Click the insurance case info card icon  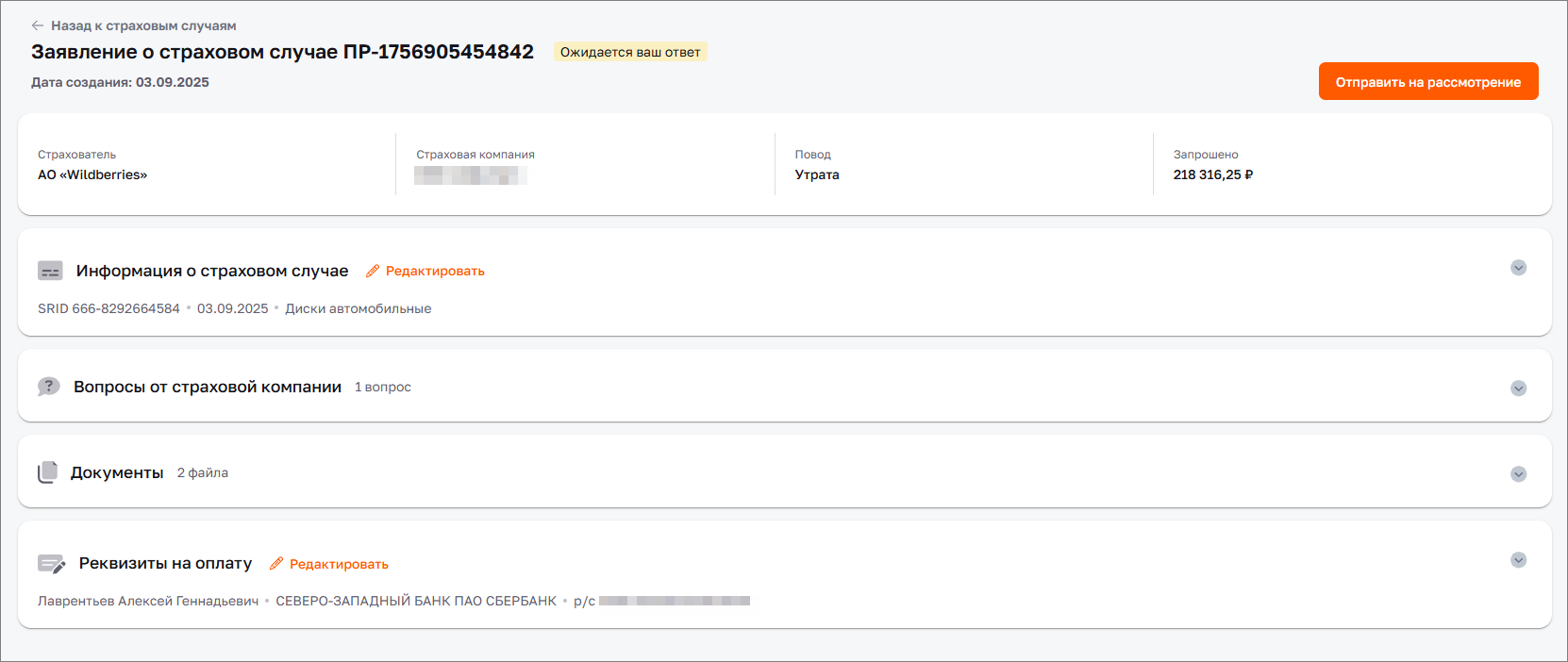tap(50, 272)
